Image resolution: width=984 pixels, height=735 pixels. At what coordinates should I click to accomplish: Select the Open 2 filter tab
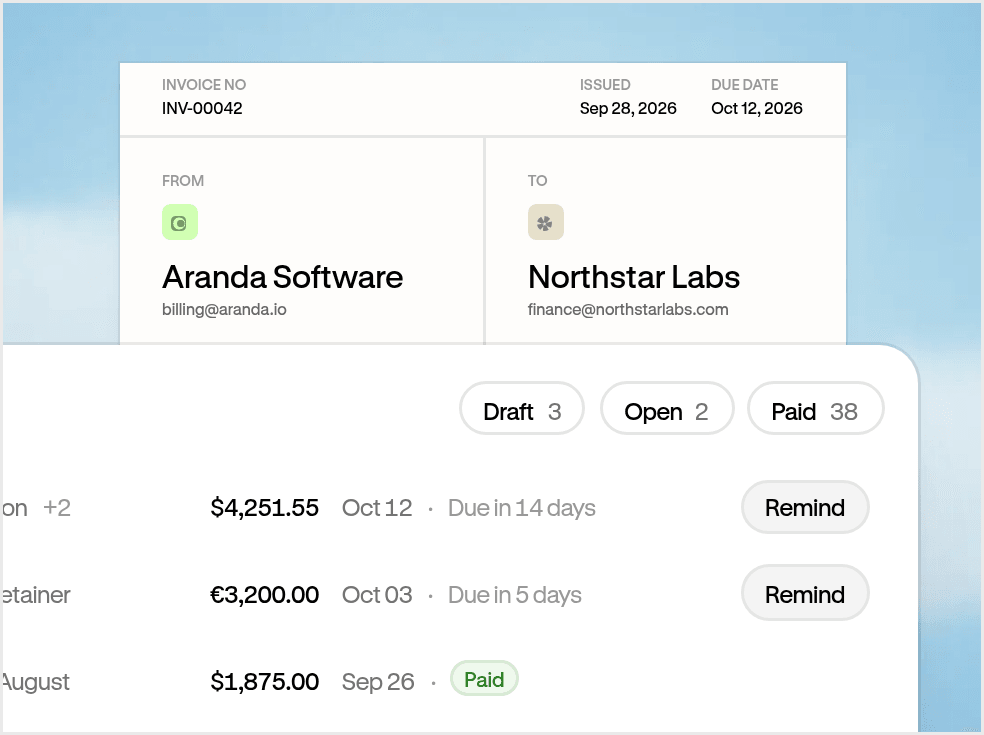click(667, 409)
